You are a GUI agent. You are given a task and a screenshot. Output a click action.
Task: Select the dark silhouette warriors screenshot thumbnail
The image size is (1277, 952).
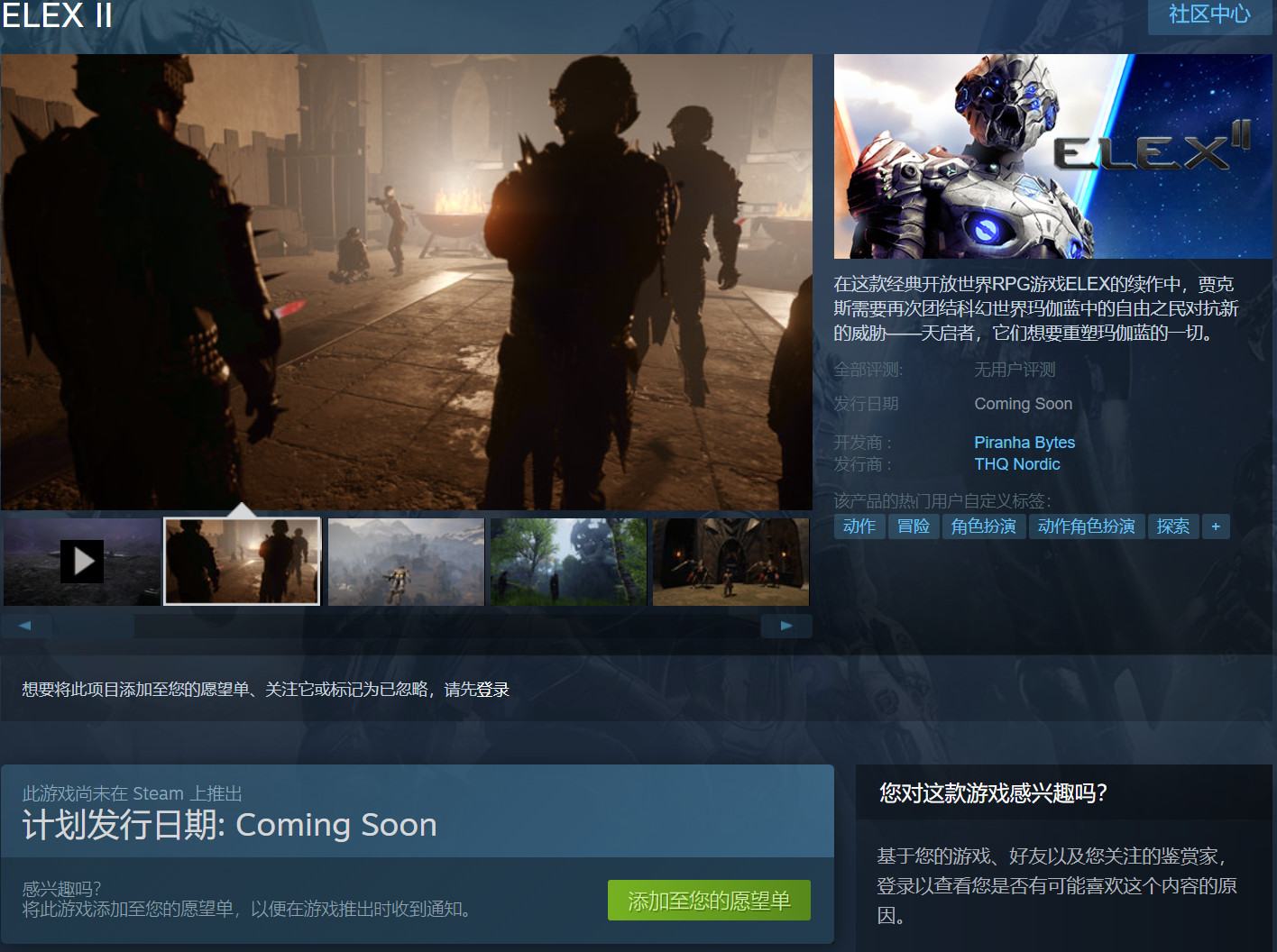[x=242, y=562]
